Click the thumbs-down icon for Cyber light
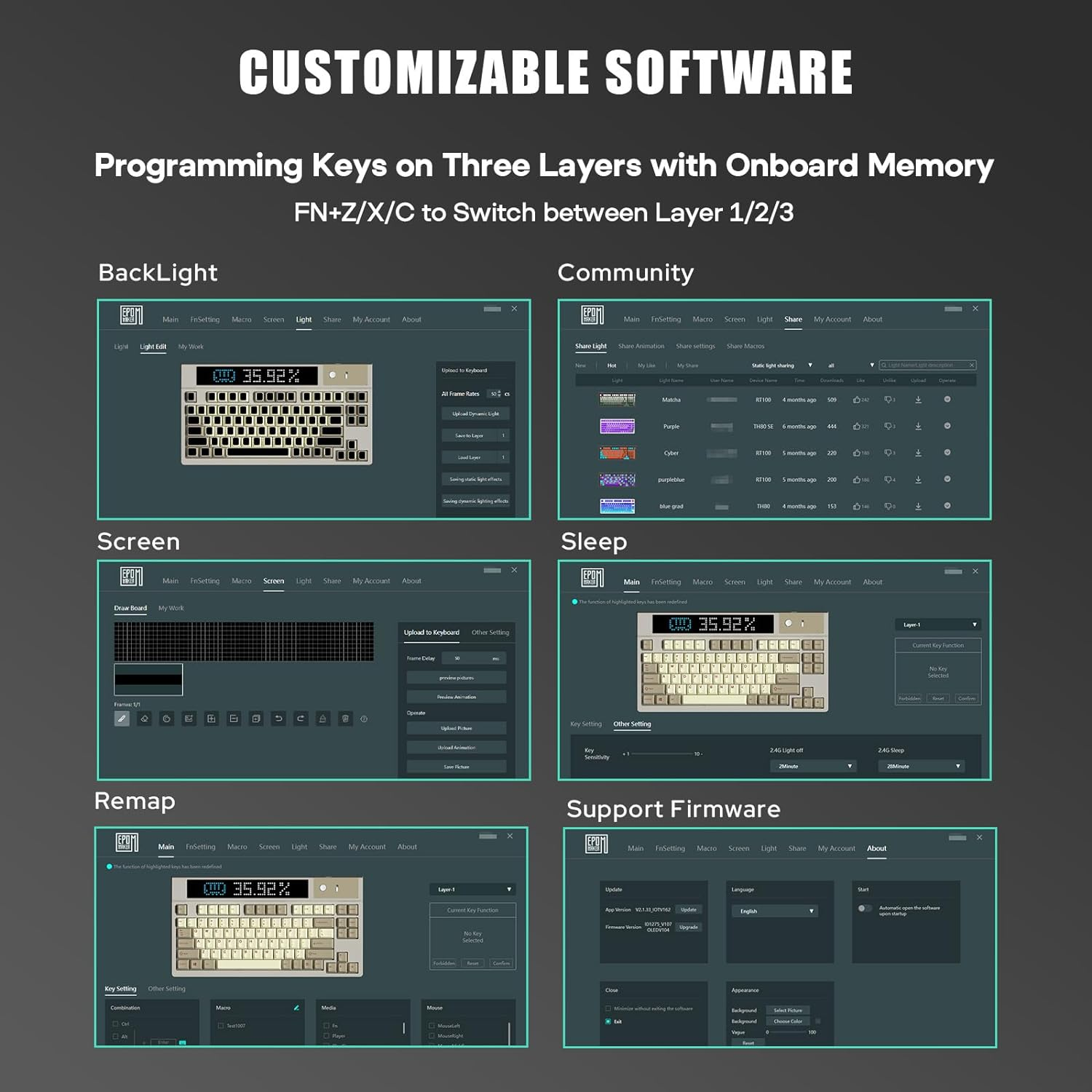Image resolution: width=1092 pixels, height=1092 pixels. click(x=888, y=453)
